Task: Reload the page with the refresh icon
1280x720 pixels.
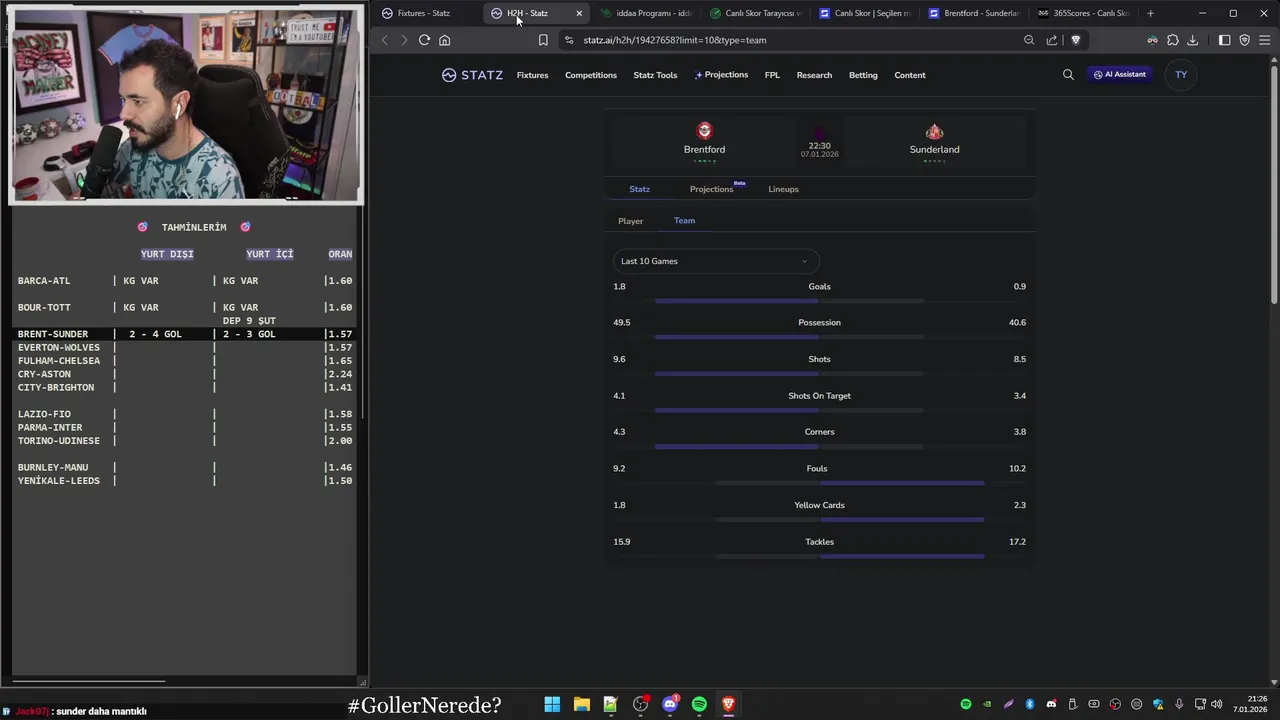Action: point(424,40)
